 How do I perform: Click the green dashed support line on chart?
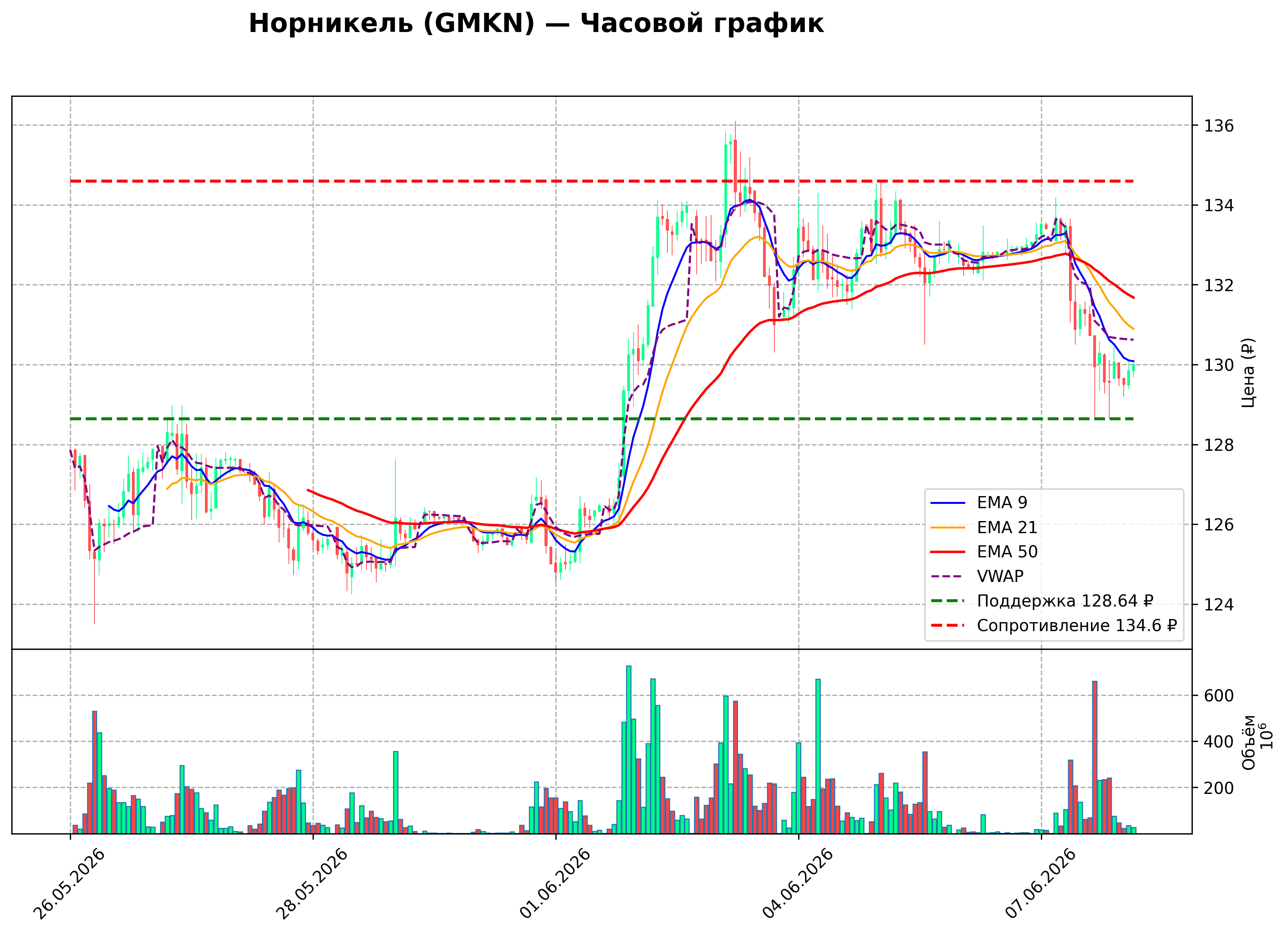(602, 419)
